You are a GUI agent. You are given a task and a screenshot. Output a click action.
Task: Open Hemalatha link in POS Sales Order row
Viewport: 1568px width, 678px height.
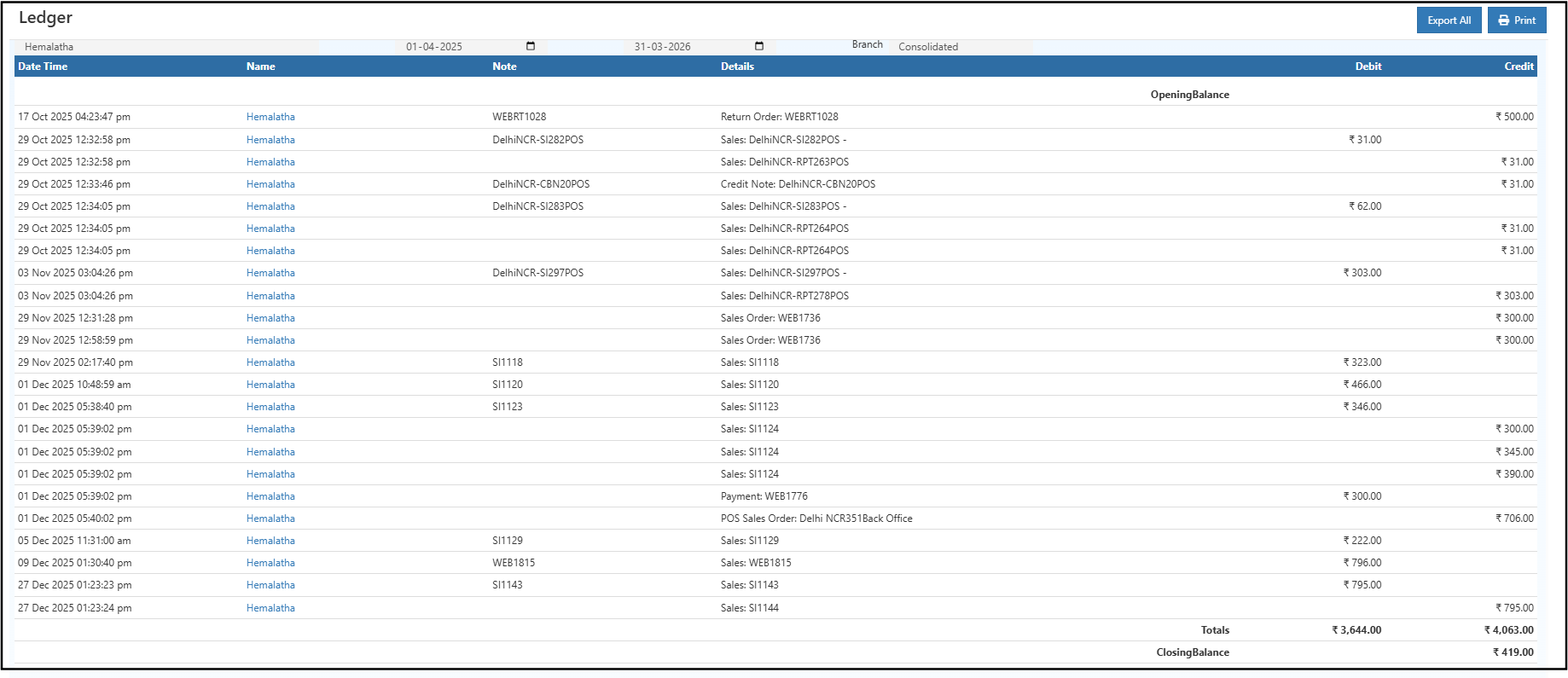tap(270, 519)
